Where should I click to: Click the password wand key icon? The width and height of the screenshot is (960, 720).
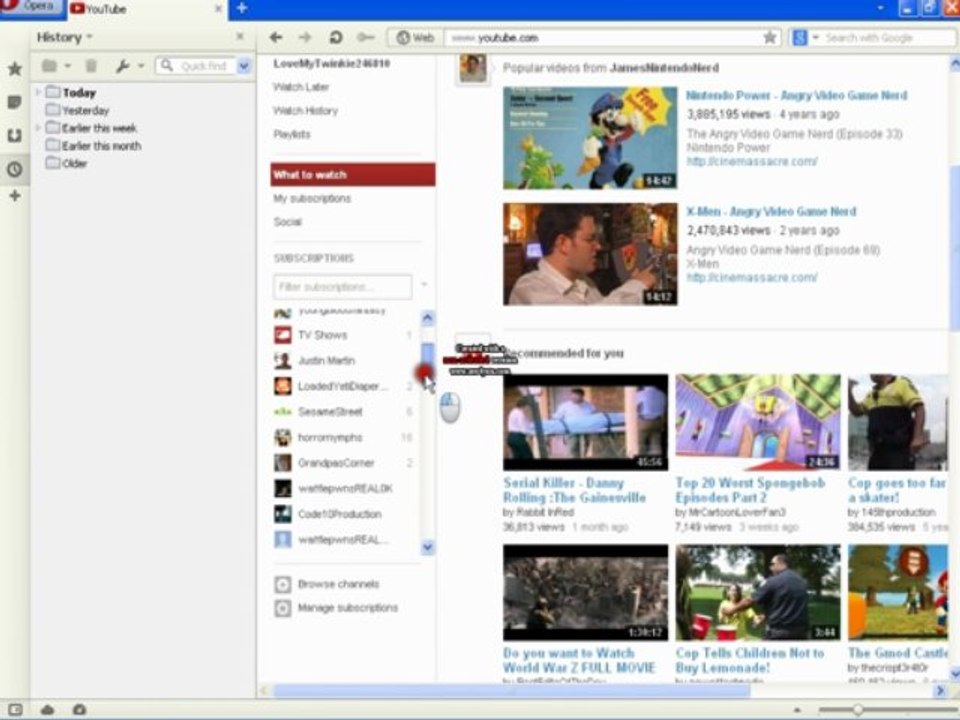tap(366, 37)
